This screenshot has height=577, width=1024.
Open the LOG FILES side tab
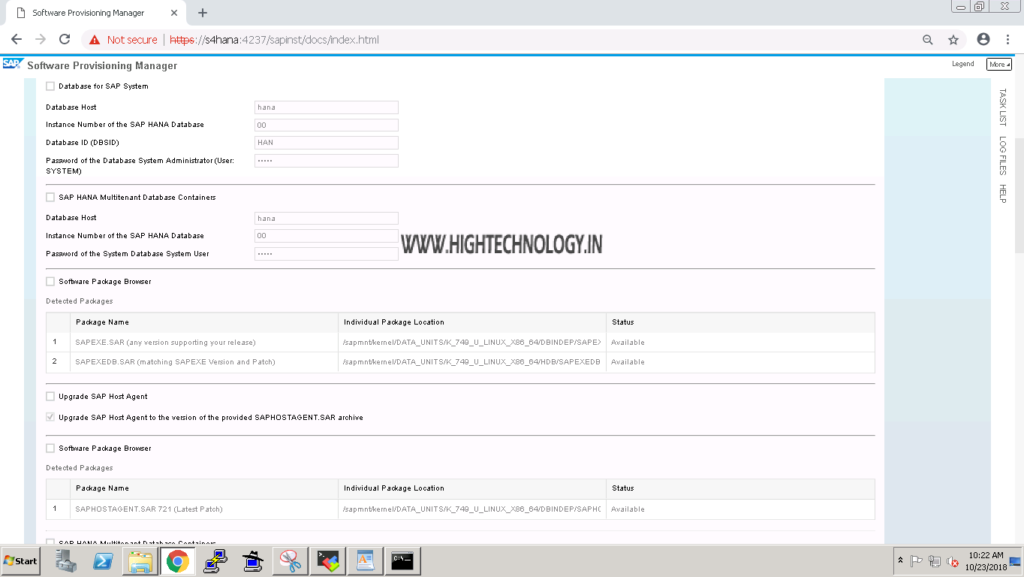(1003, 155)
